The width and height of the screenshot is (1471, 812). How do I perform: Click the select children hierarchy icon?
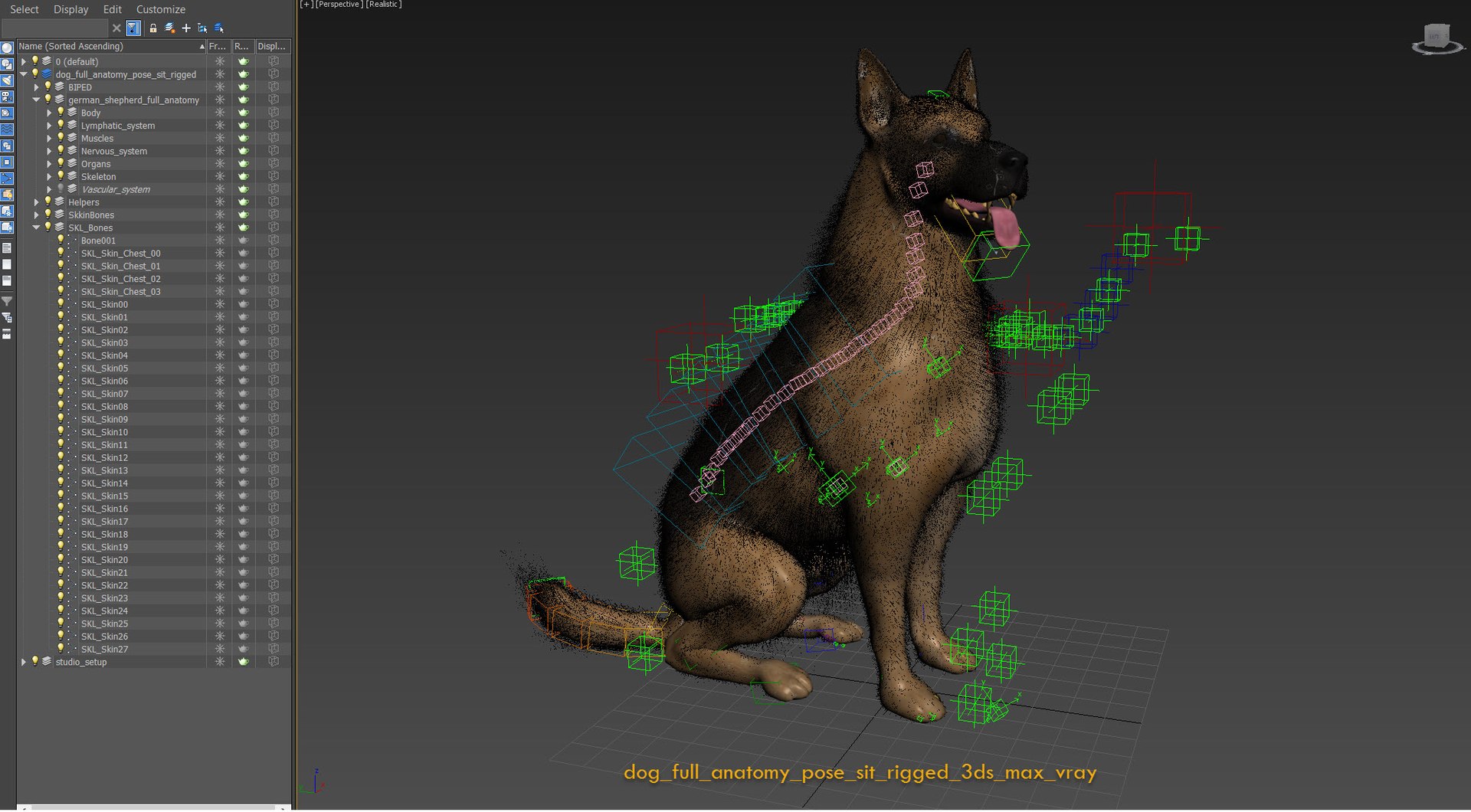202,28
